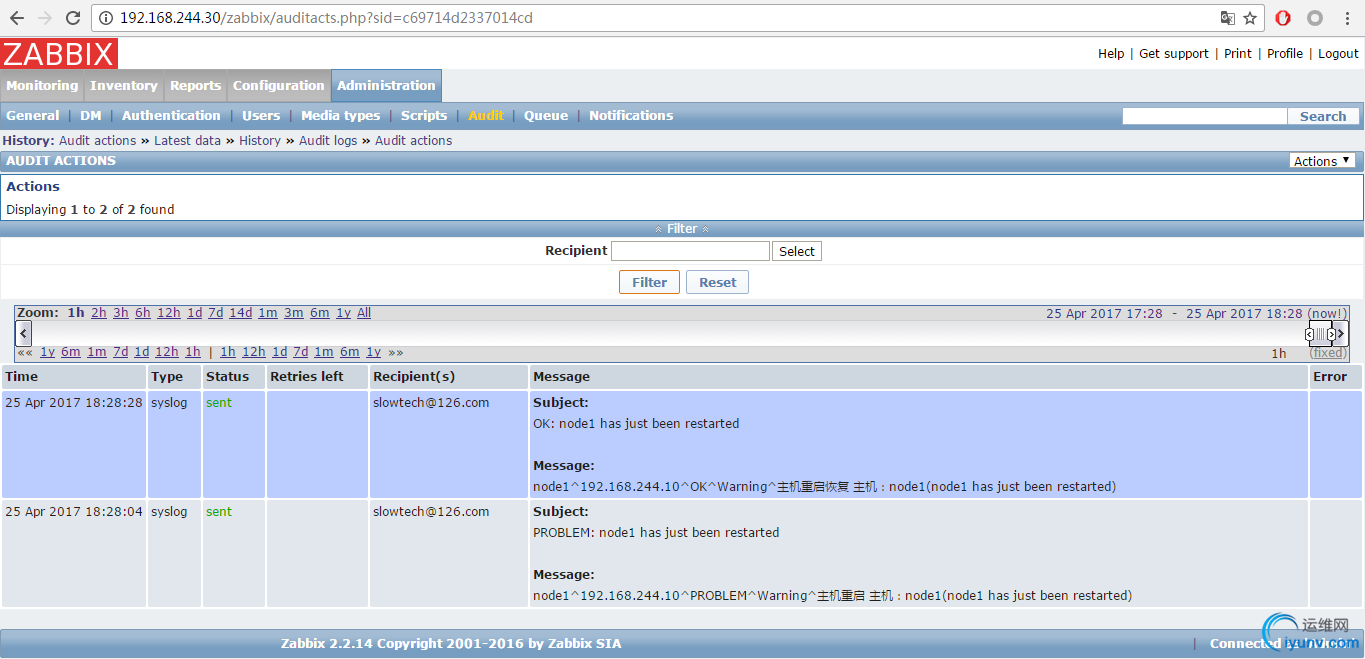Click the timeline right scroll arrow
This screenshot has height=659, width=1365.
[1341, 333]
